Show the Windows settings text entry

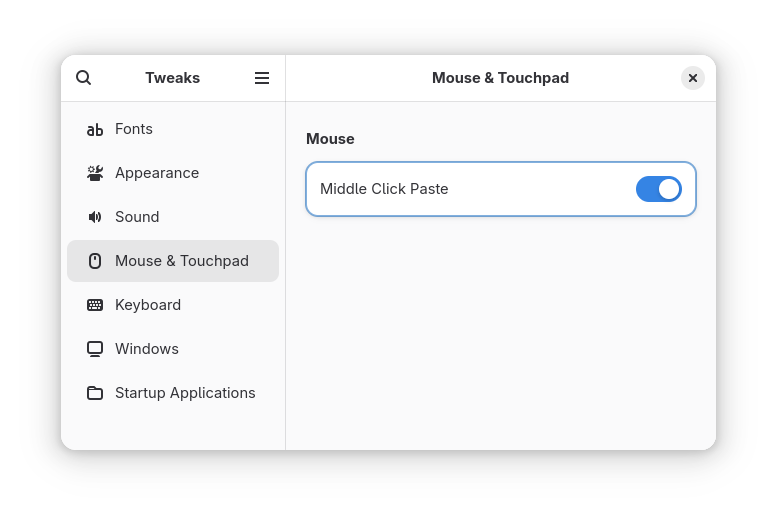point(147,349)
